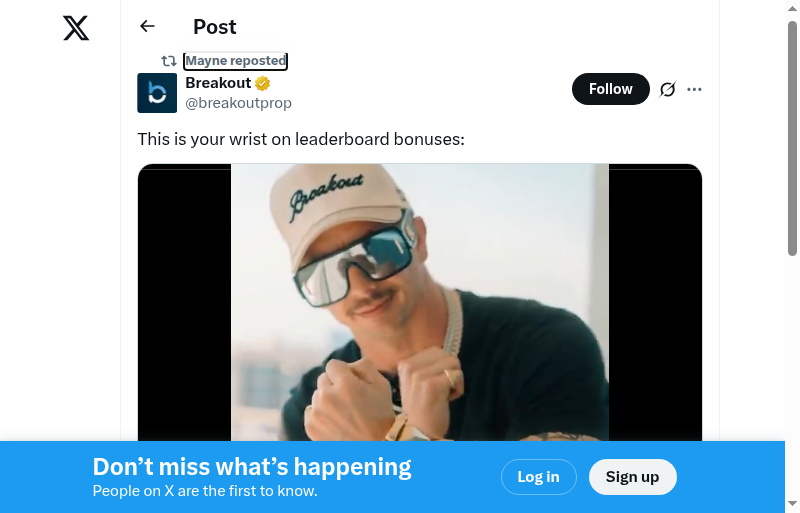800x513 pixels.
Task: Open the post's more options menu
Action: [695, 89]
